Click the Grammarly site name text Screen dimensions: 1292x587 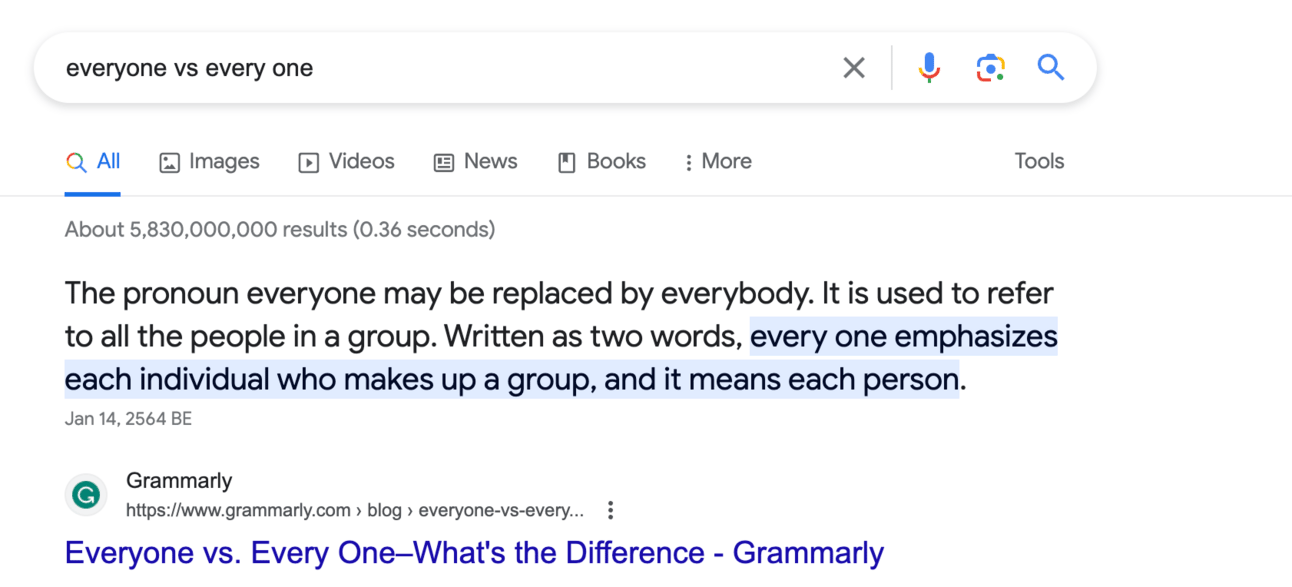(x=179, y=481)
